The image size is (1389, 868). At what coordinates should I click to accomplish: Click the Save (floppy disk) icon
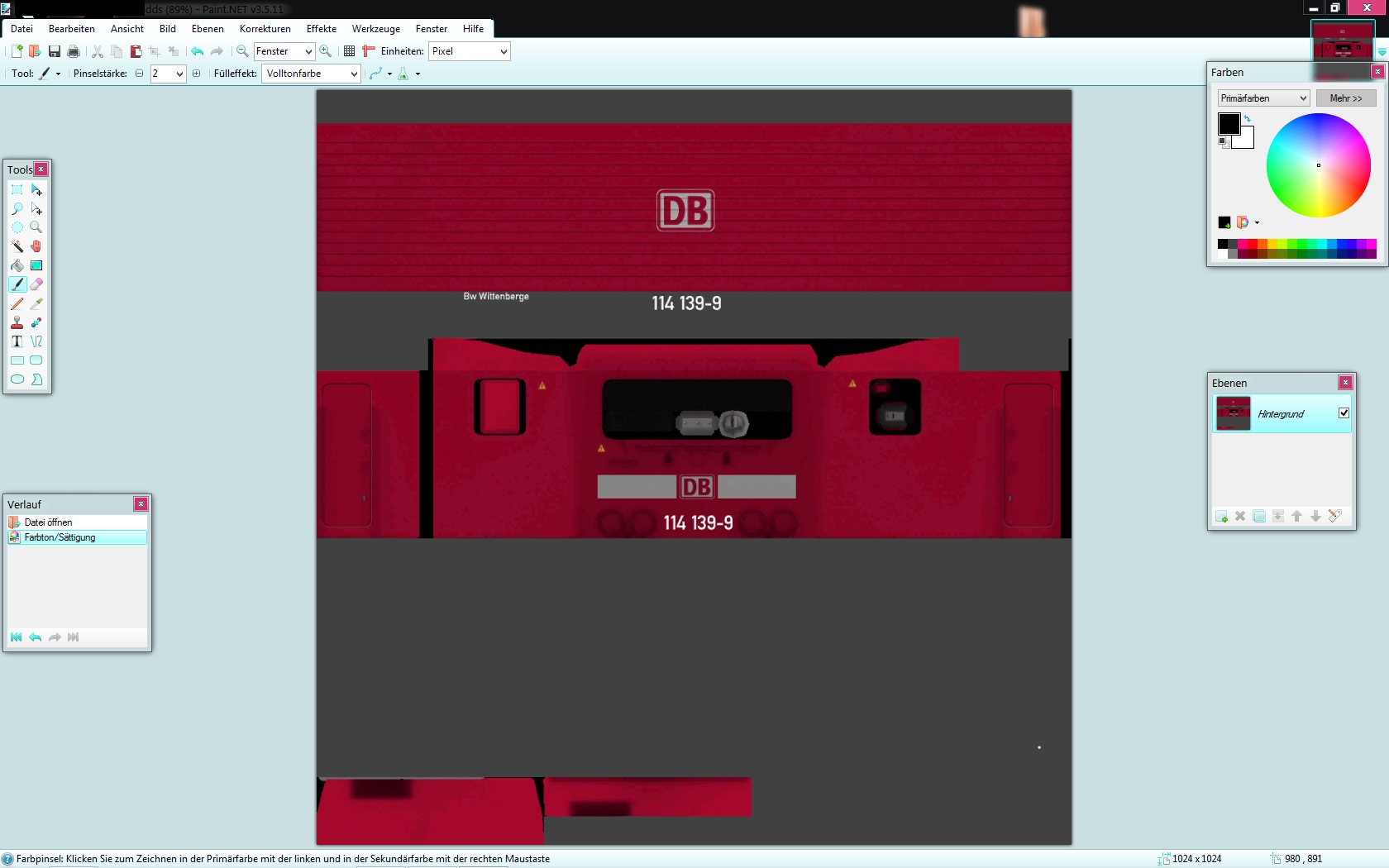coord(55,51)
